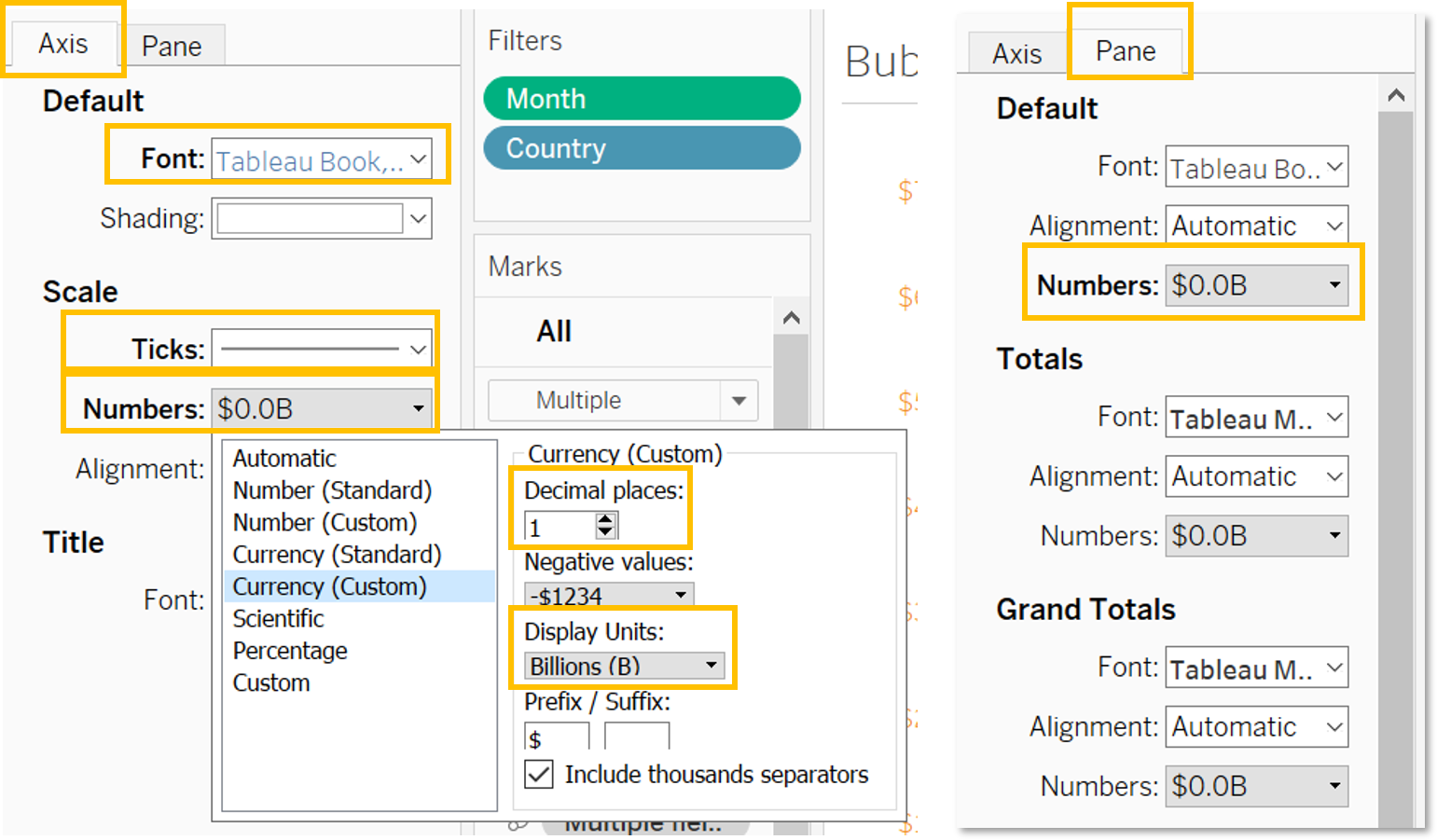Expand the Axis Default Font dropdown
Viewport: 1437px width, 840px height.
pyautogui.click(x=322, y=160)
